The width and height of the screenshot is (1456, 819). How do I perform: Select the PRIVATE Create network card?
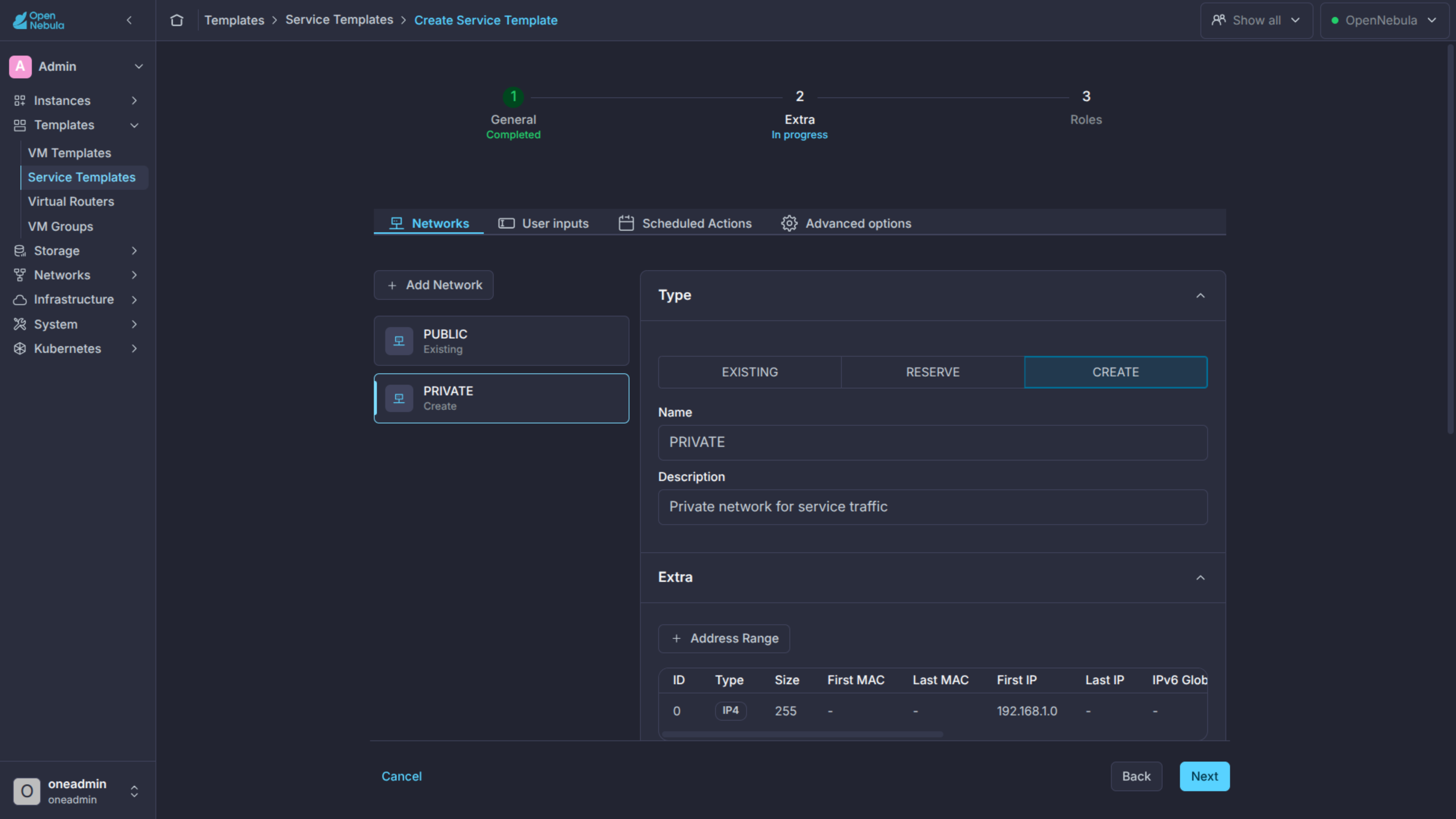coord(502,398)
